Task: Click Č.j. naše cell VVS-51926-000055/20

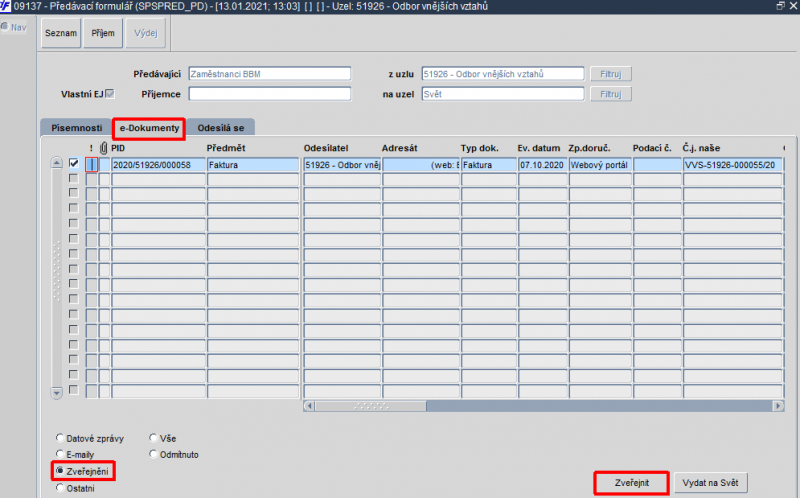Action: tap(733, 165)
